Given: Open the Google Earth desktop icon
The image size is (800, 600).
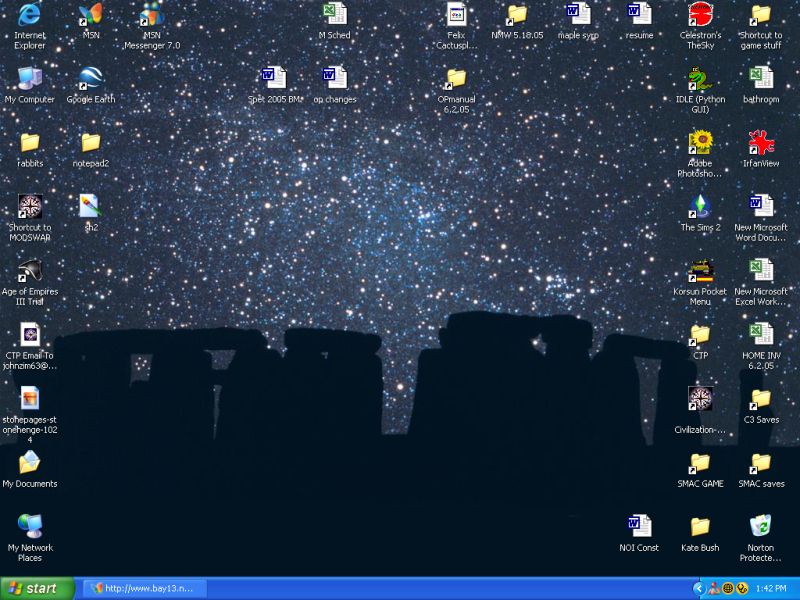Looking at the screenshot, I should click(x=90, y=80).
